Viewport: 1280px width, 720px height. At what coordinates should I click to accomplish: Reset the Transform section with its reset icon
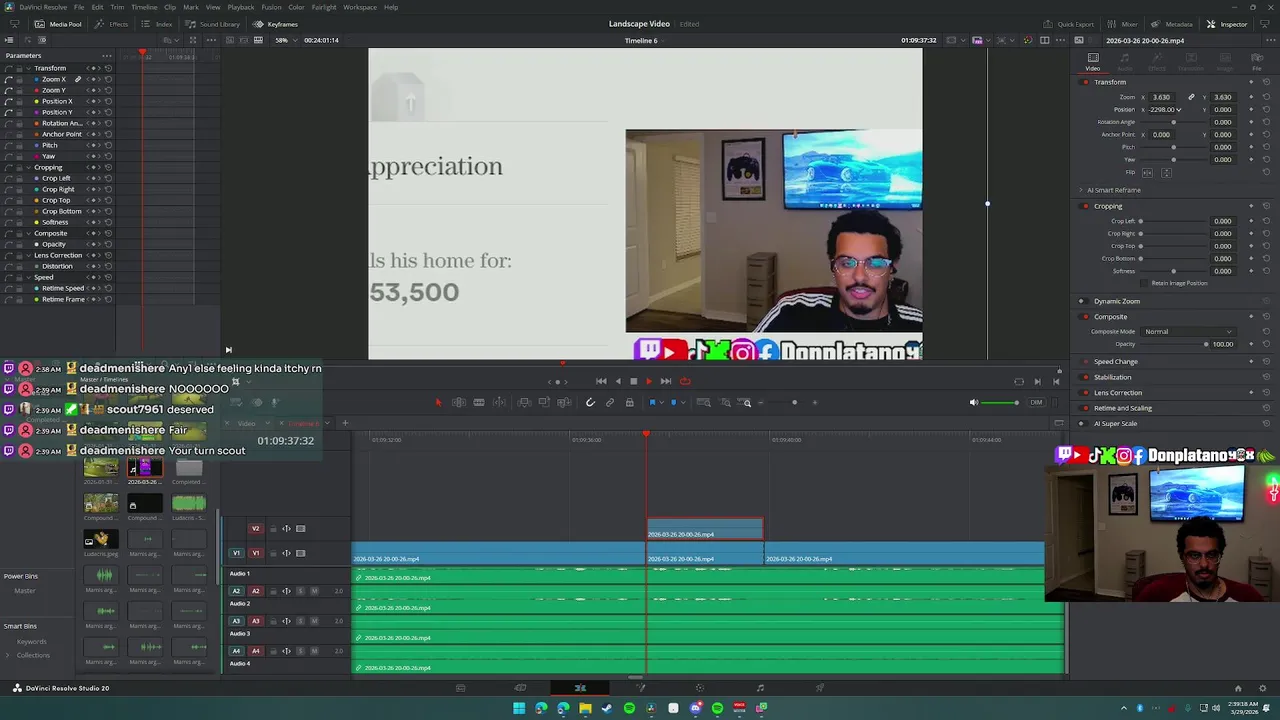pyautogui.click(x=1266, y=82)
